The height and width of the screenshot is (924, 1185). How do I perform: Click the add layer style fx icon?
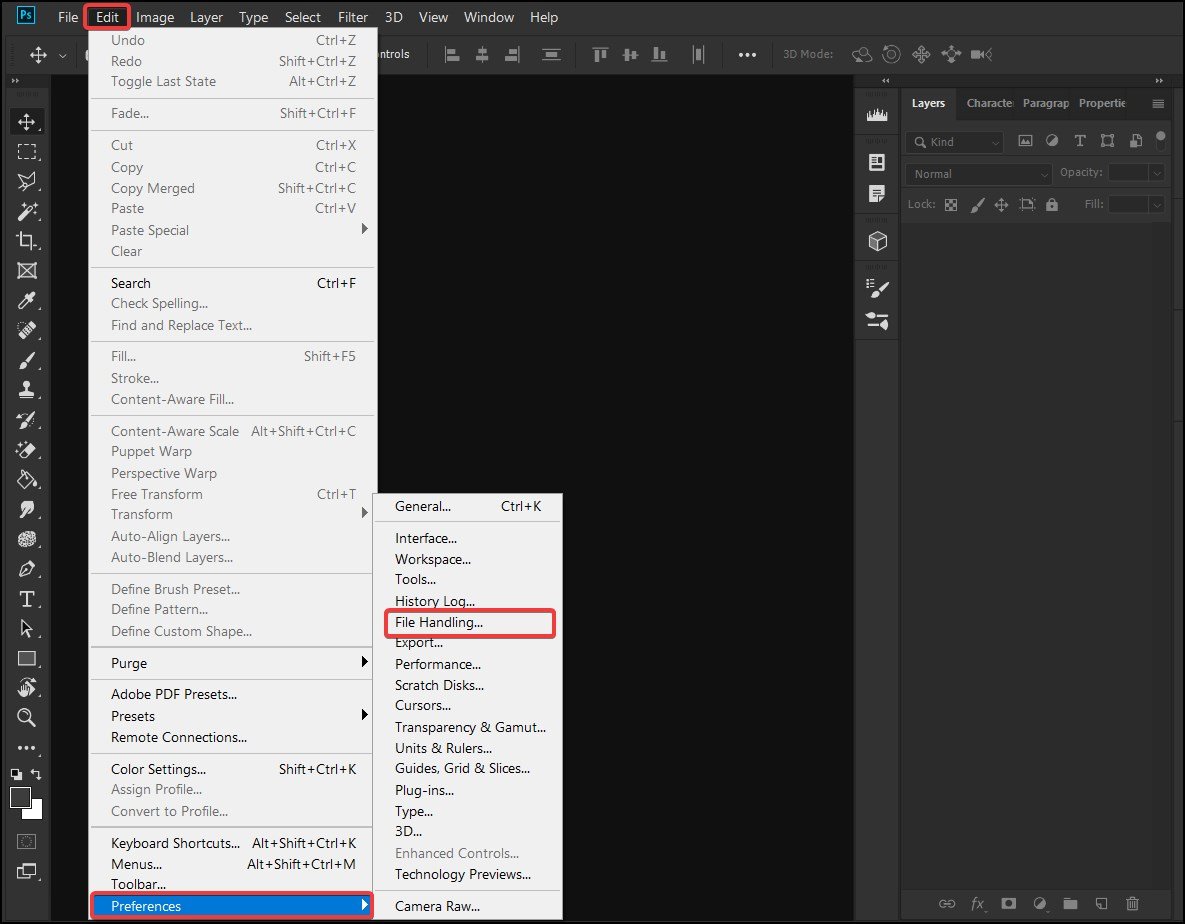coord(977,903)
